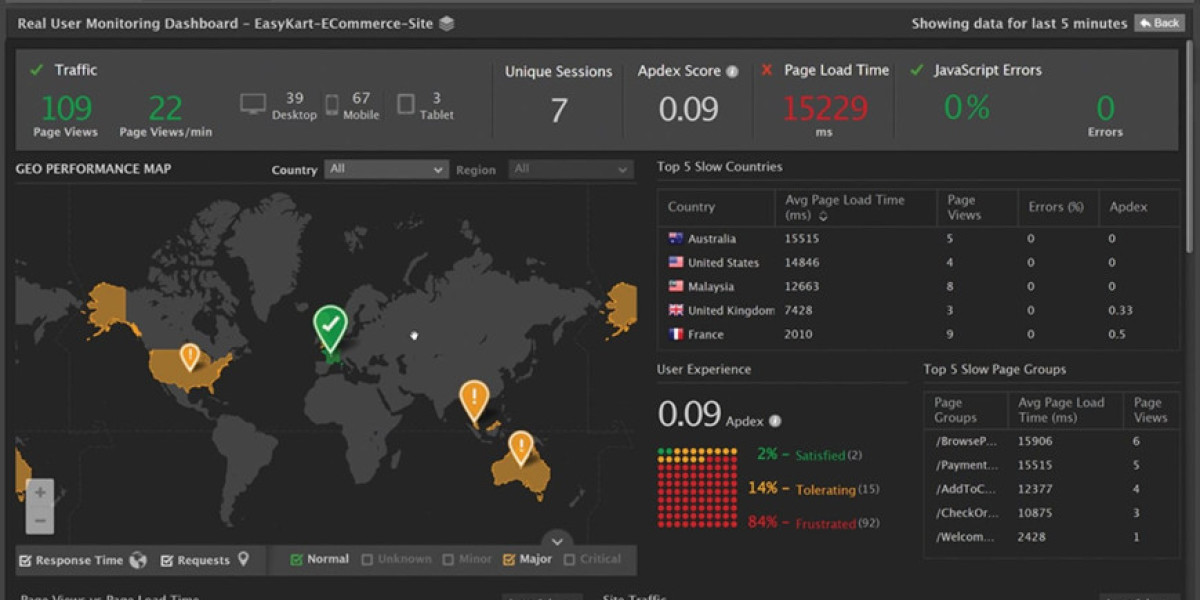
Task: Click the Page Groups column header
Action: [955, 410]
